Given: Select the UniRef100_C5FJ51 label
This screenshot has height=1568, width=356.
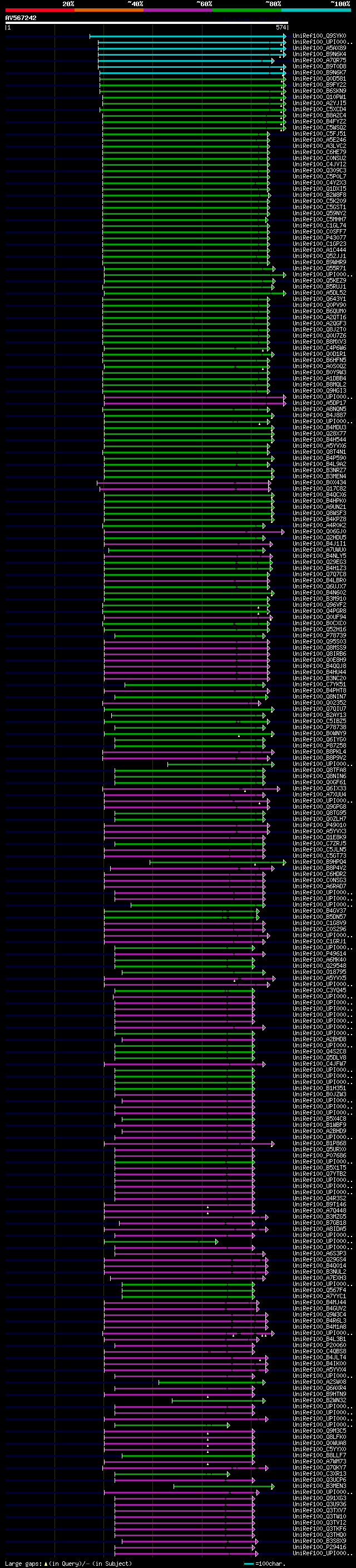Looking at the screenshot, I should [x=319, y=134].
